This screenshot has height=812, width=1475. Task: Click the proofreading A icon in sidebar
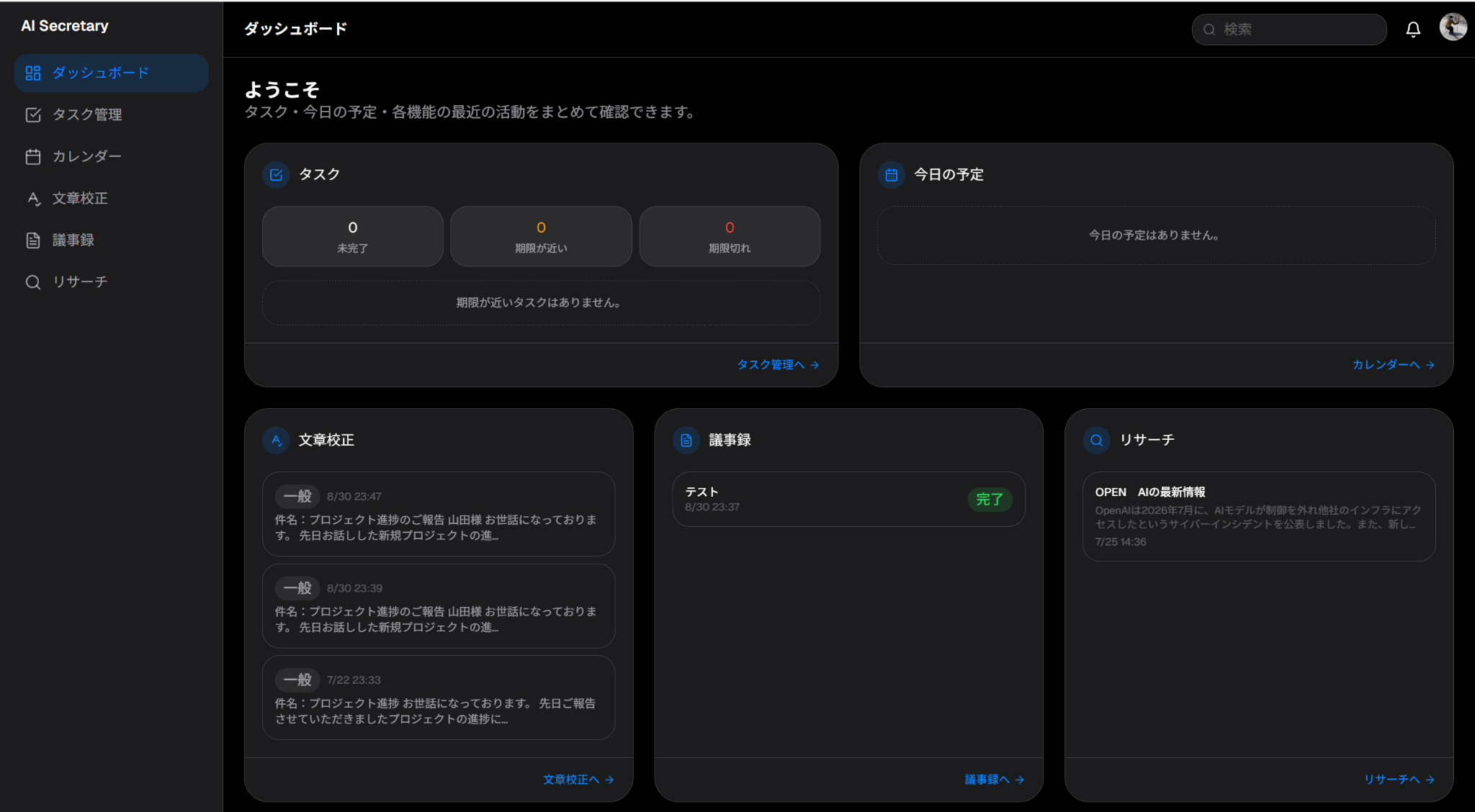[33, 198]
